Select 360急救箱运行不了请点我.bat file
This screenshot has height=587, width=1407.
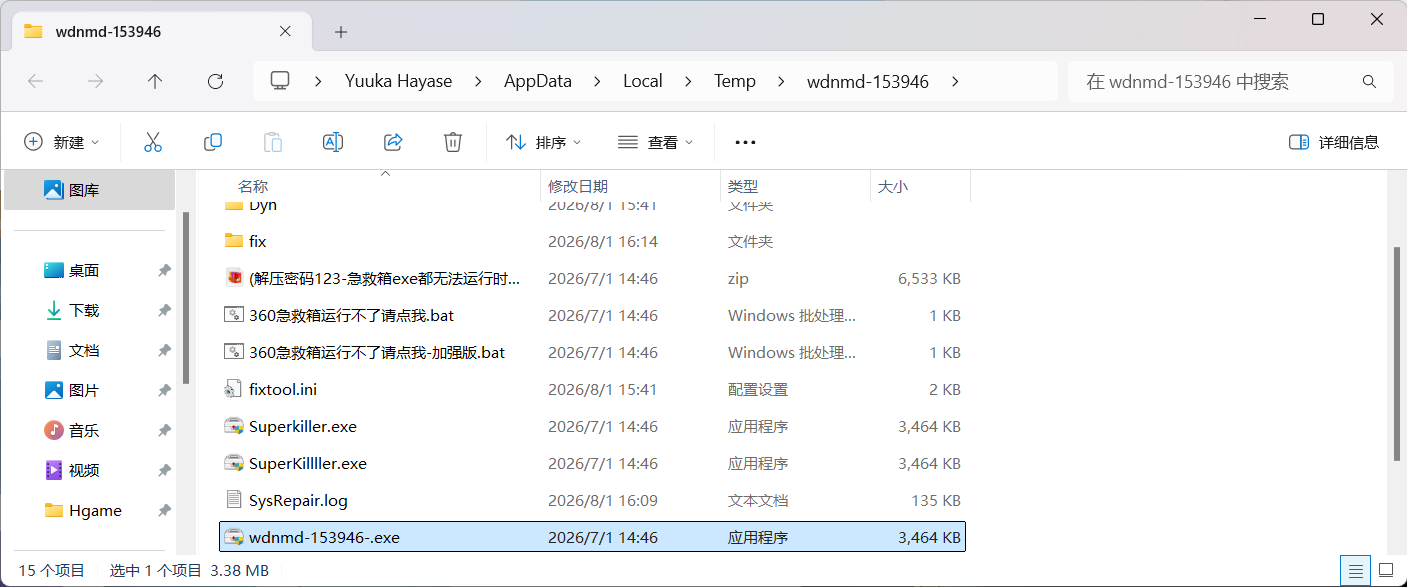[351, 315]
